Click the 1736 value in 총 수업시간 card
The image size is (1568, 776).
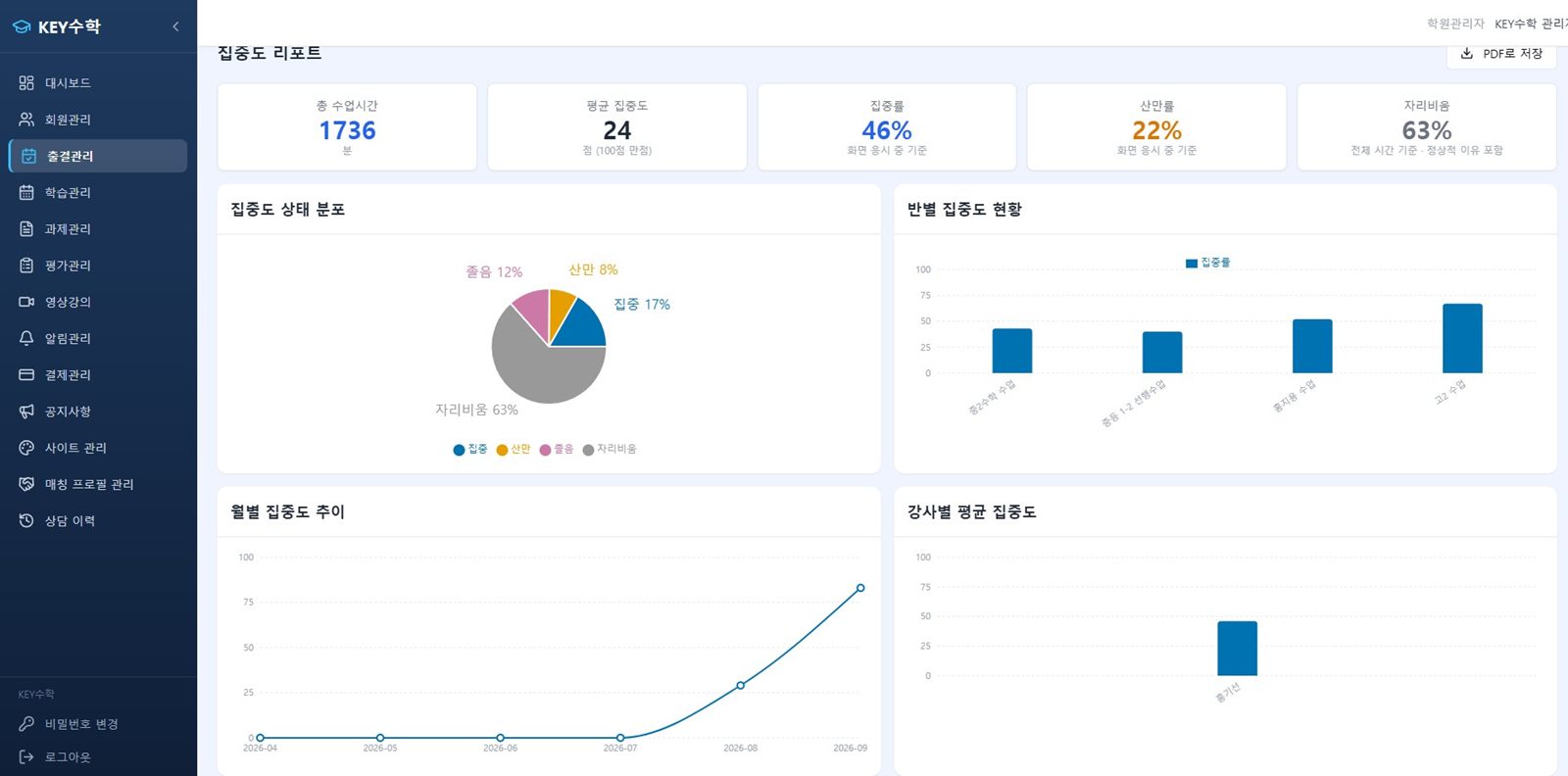pyautogui.click(x=347, y=130)
